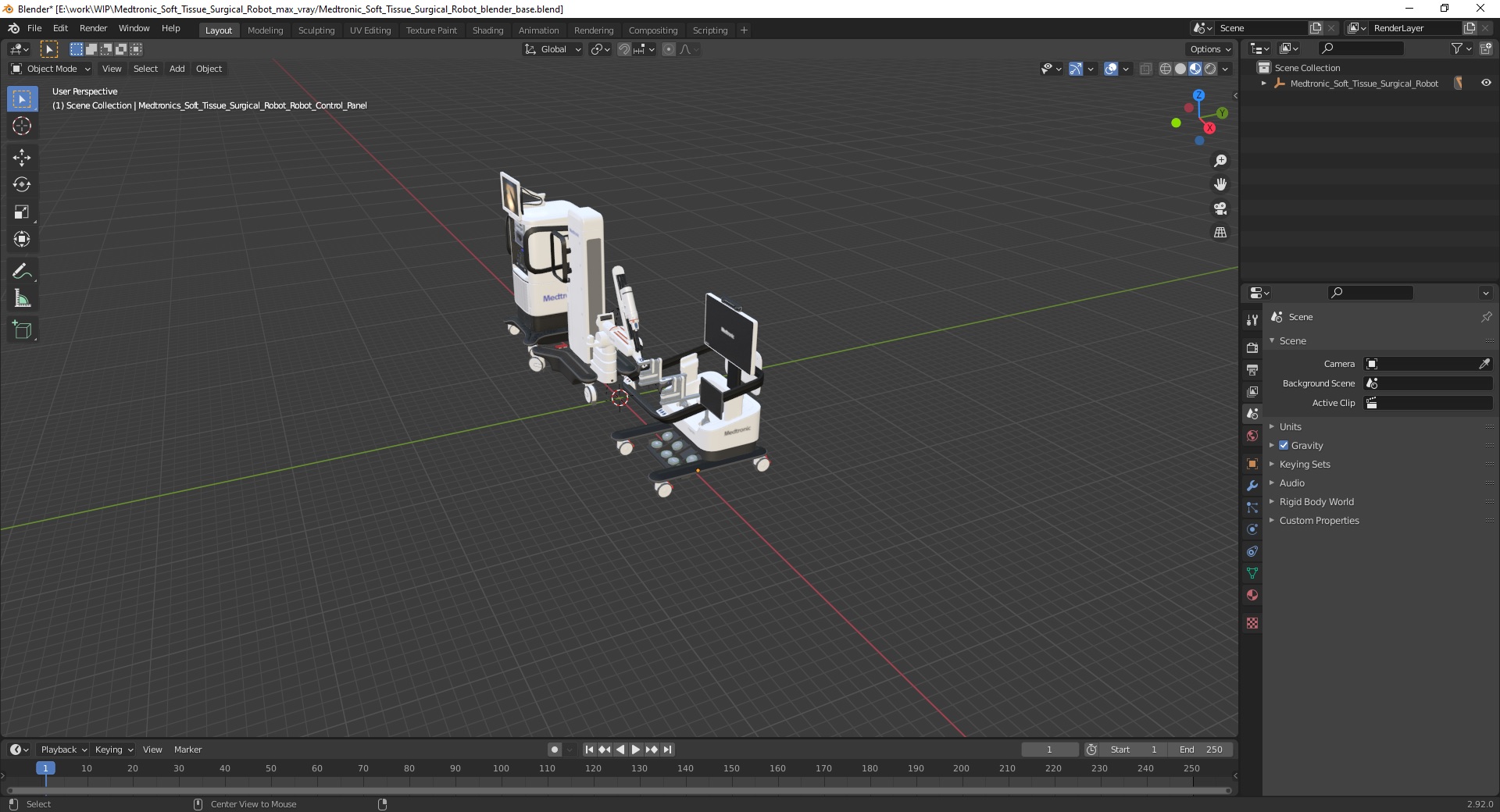
Task: Switch perspective/orthographic grid icon
Action: [x=1220, y=233]
